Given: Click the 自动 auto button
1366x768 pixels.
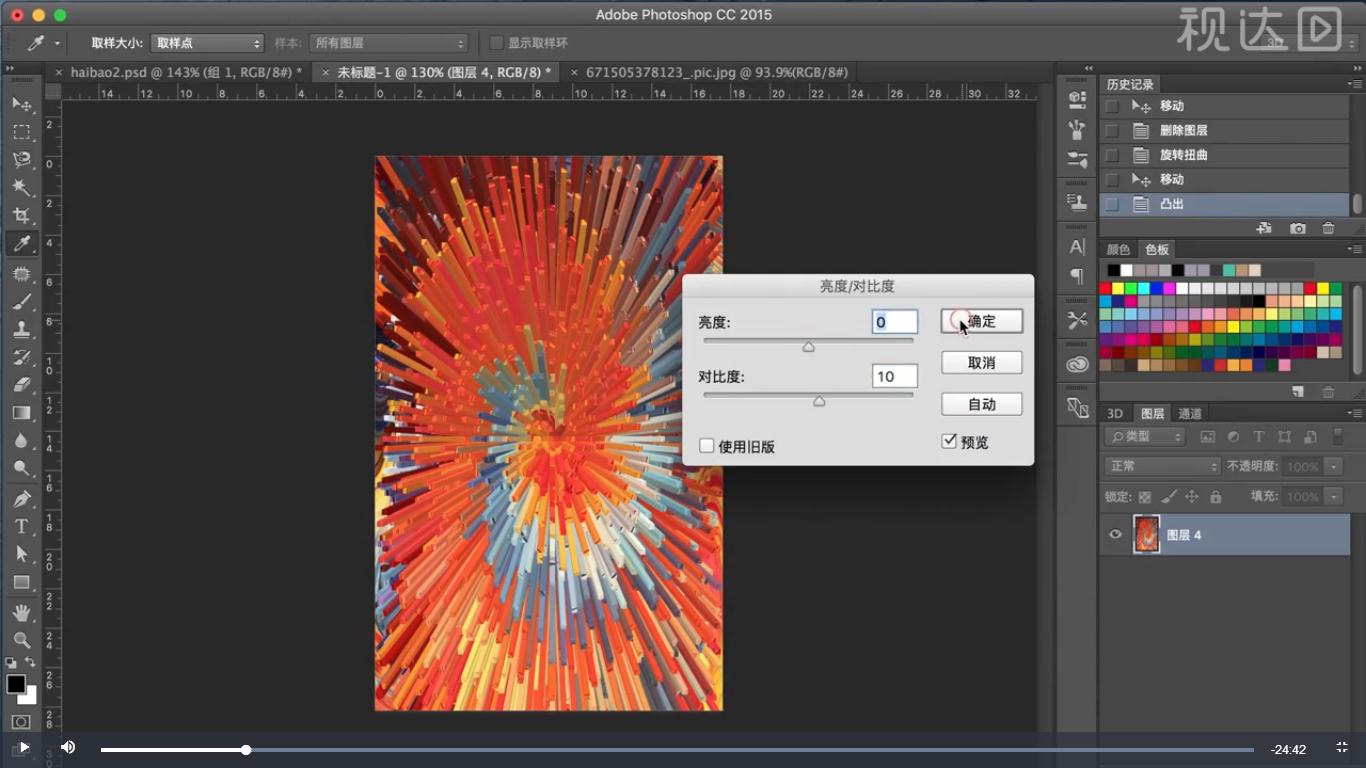Looking at the screenshot, I should [x=982, y=404].
